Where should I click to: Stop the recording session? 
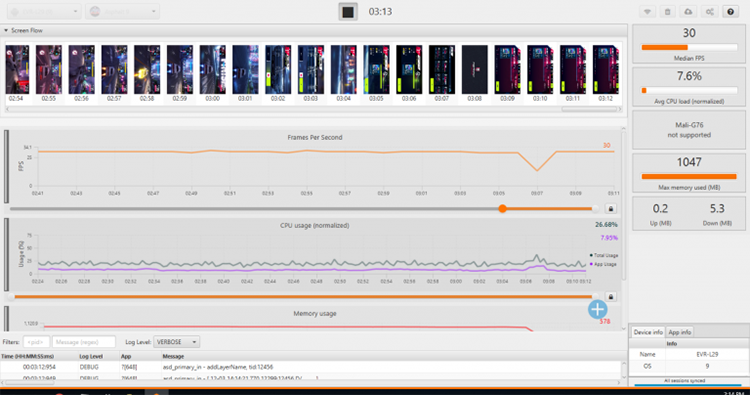point(348,11)
